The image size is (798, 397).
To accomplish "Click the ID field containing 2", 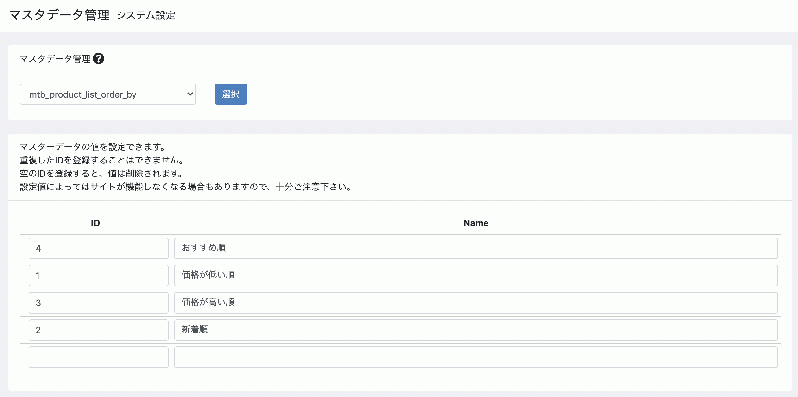I will pyautogui.click(x=99, y=330).
